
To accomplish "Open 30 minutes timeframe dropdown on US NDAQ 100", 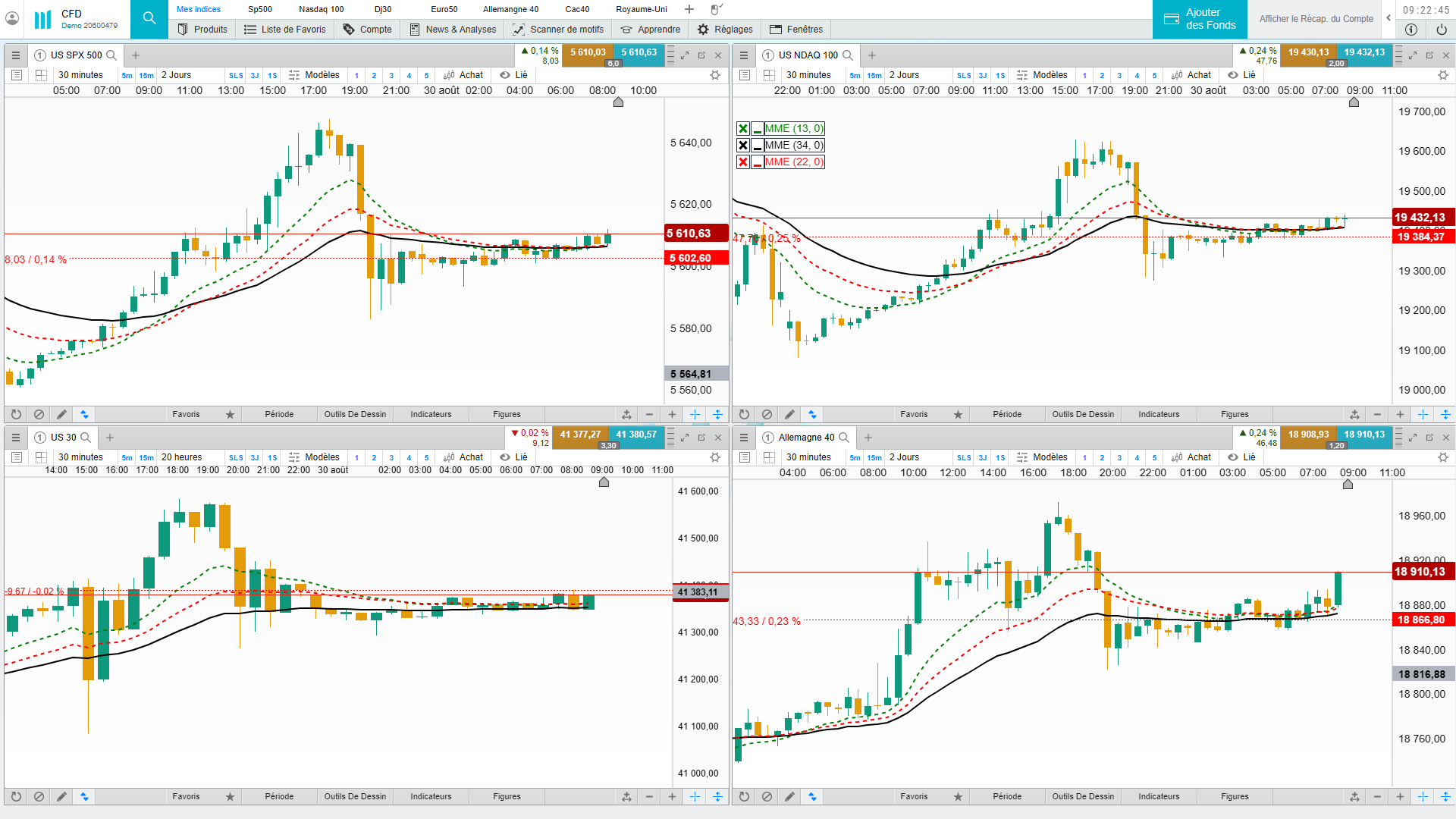I will [808, 75].
